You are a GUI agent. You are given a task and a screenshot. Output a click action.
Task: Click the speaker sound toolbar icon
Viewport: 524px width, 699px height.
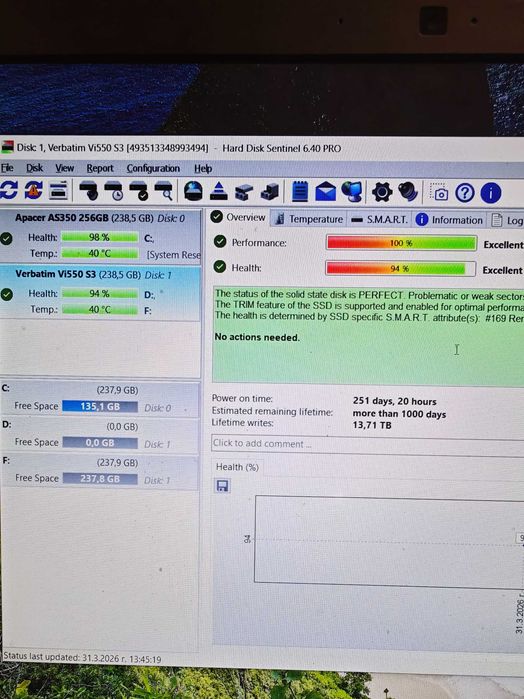click(x=408, y=192)
